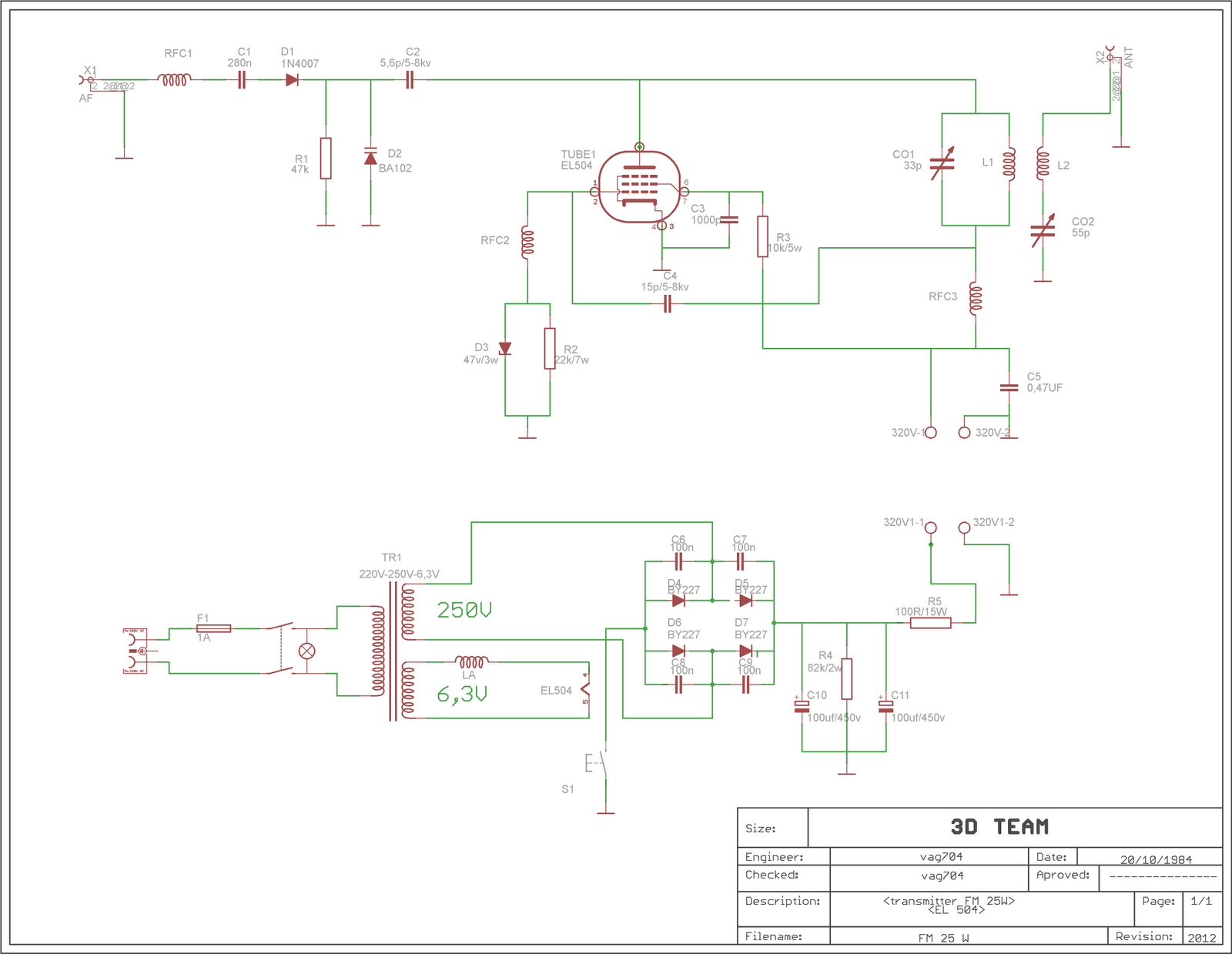Select the F1 1A fuse symbol
This screenshot has height=954, width=1232.
pyautogui.click(x=213, y=628)
